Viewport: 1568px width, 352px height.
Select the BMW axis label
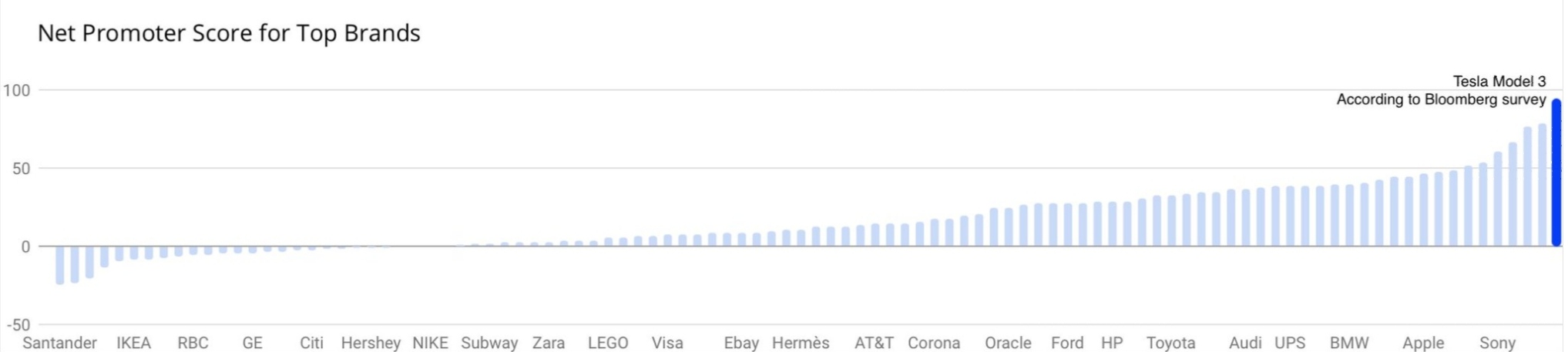1349,343
